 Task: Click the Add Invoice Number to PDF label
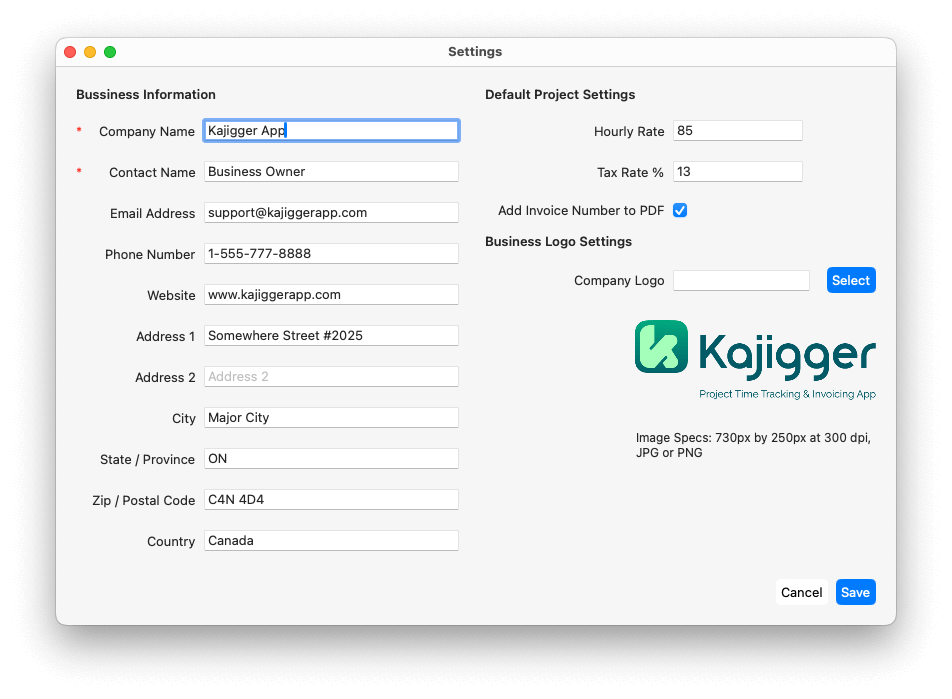581,211
